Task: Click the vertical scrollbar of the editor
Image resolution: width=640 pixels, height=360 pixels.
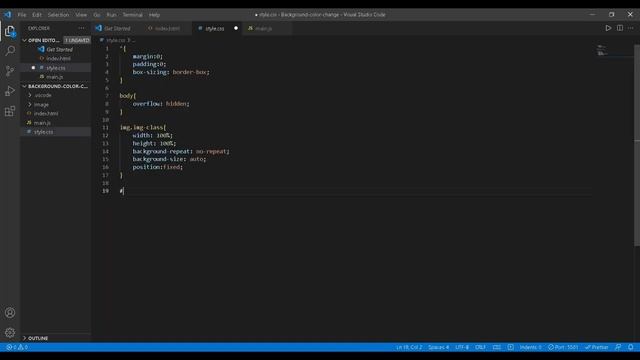Action: click(x=637, y=145)
